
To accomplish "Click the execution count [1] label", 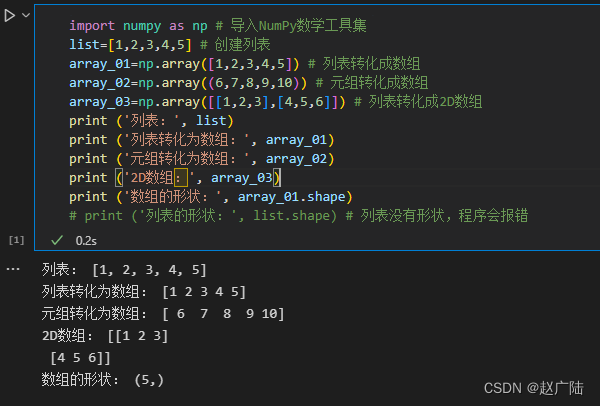I will pos(16,240).
